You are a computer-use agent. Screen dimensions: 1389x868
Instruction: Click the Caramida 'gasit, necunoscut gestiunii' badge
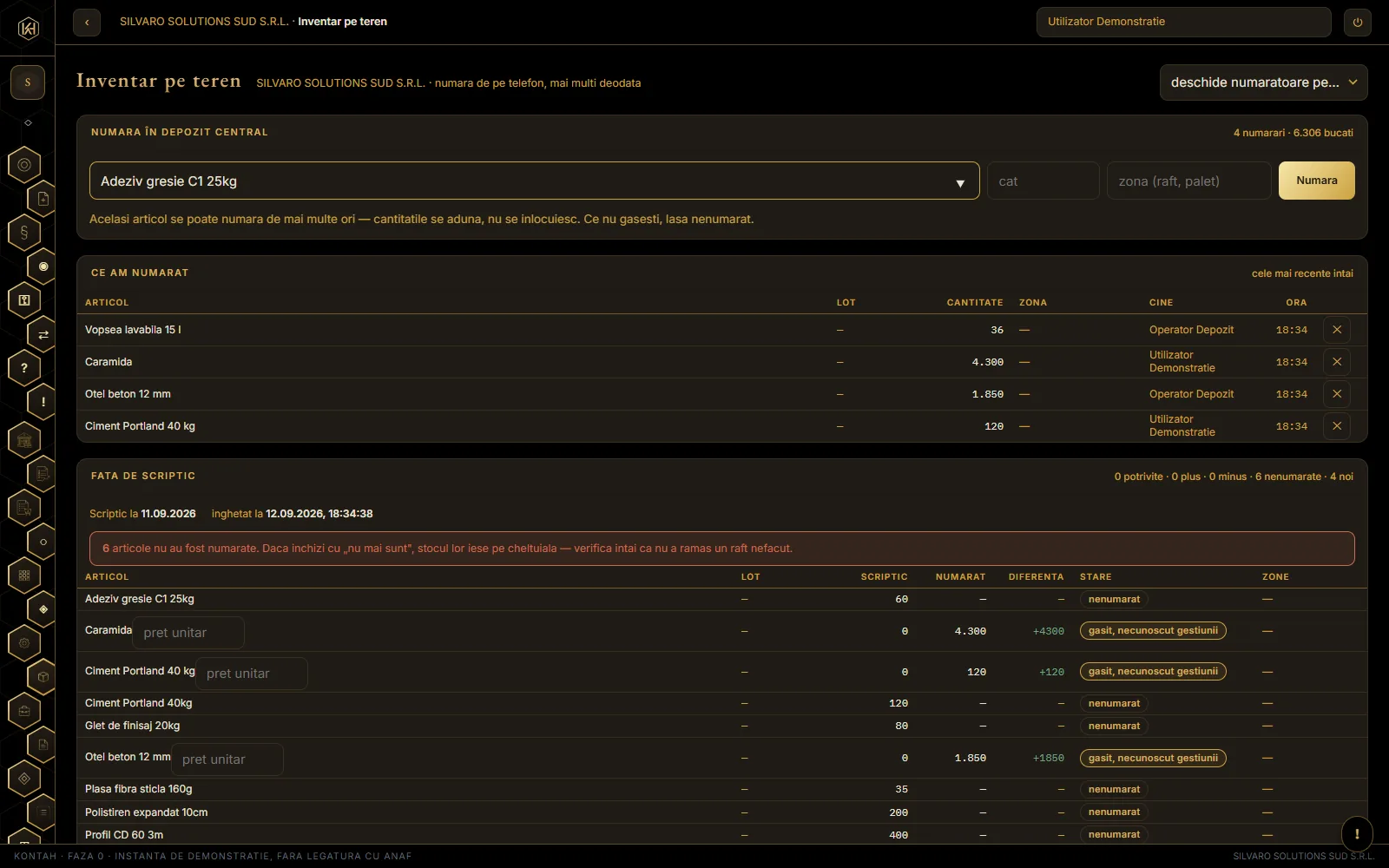click(1153, 631)
